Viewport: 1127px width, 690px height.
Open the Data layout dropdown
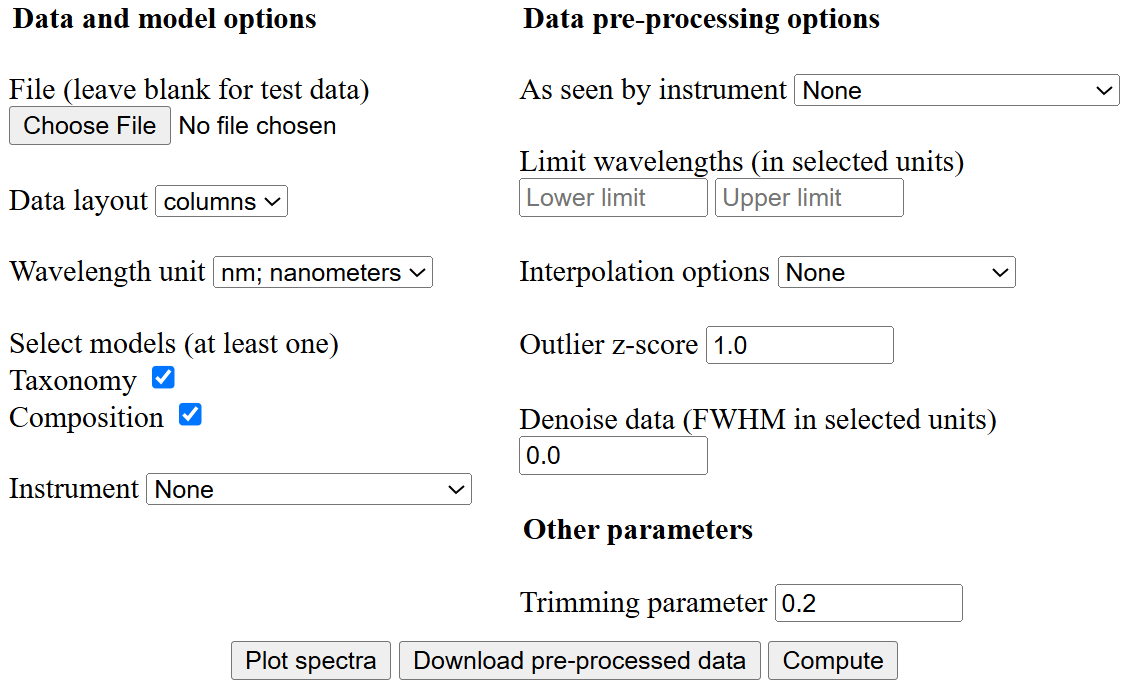pos(221,201)
